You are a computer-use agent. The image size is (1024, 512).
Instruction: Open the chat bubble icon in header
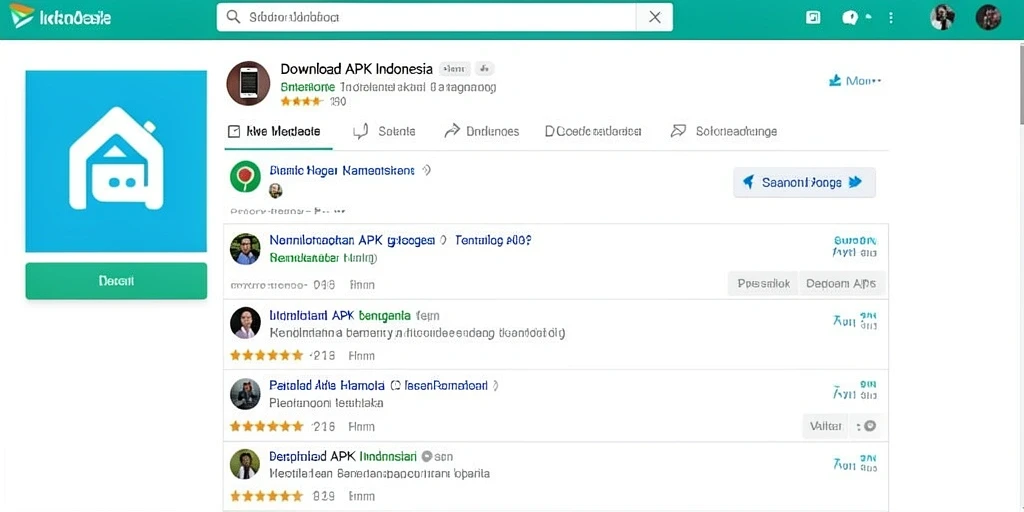tap(850, 18)
